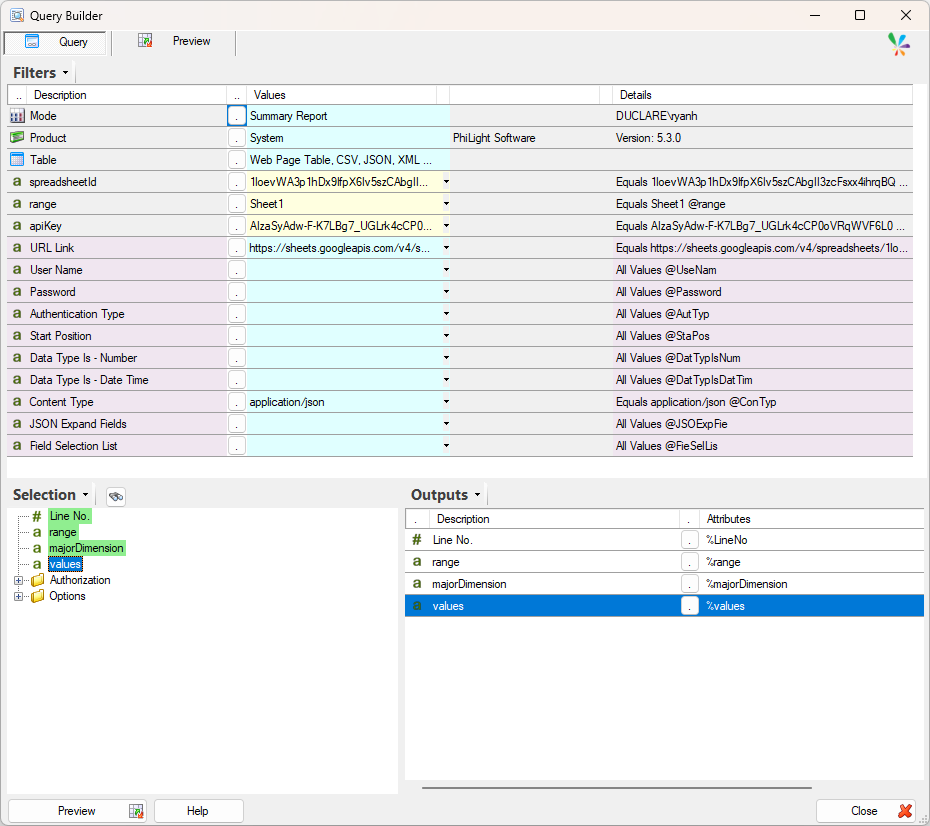Open the Content Type dropdown arrow
The width and height of the screenshot is (930, 826).
click(446, 402)
